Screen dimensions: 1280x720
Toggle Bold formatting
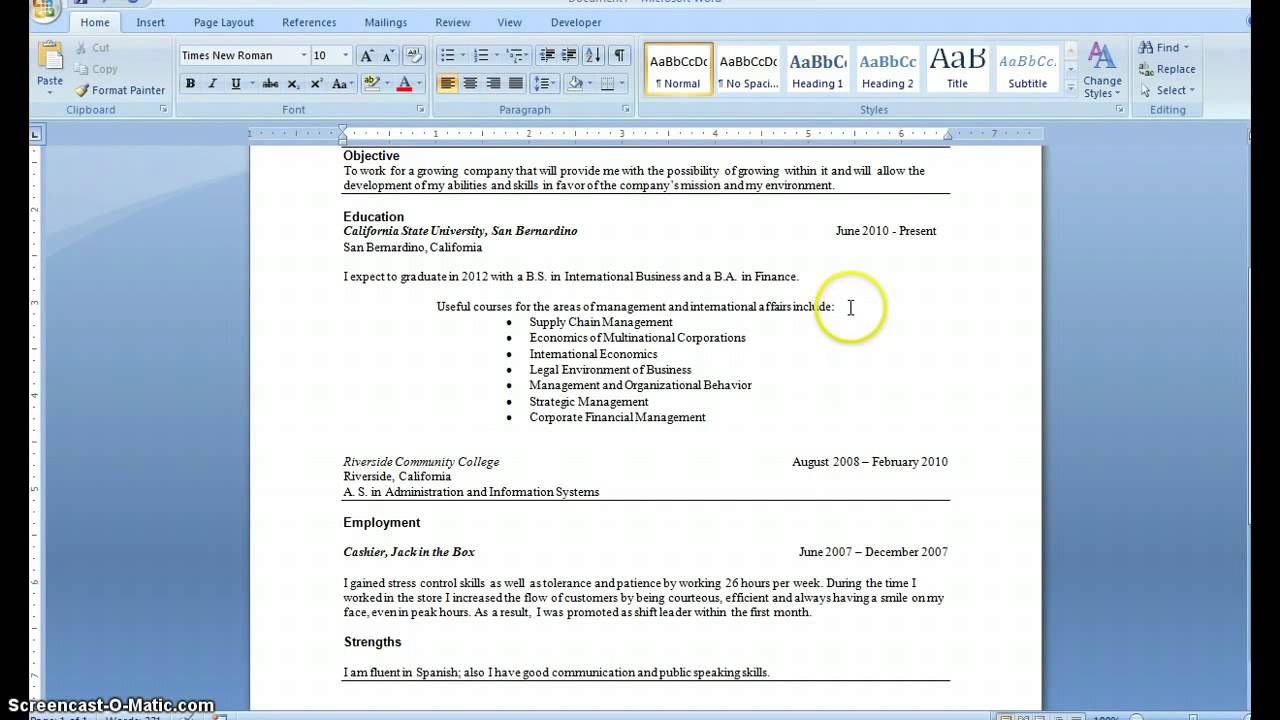pyautogui.click(x=190, y=84)
